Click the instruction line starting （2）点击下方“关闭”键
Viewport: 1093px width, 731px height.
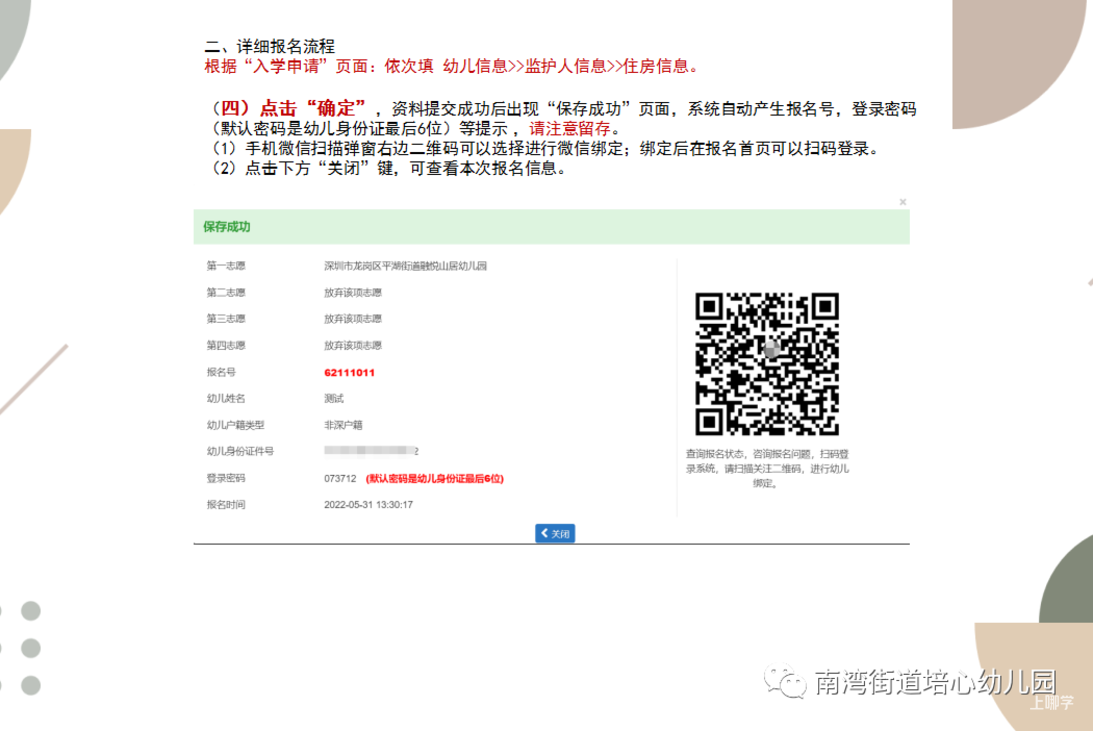389,169
